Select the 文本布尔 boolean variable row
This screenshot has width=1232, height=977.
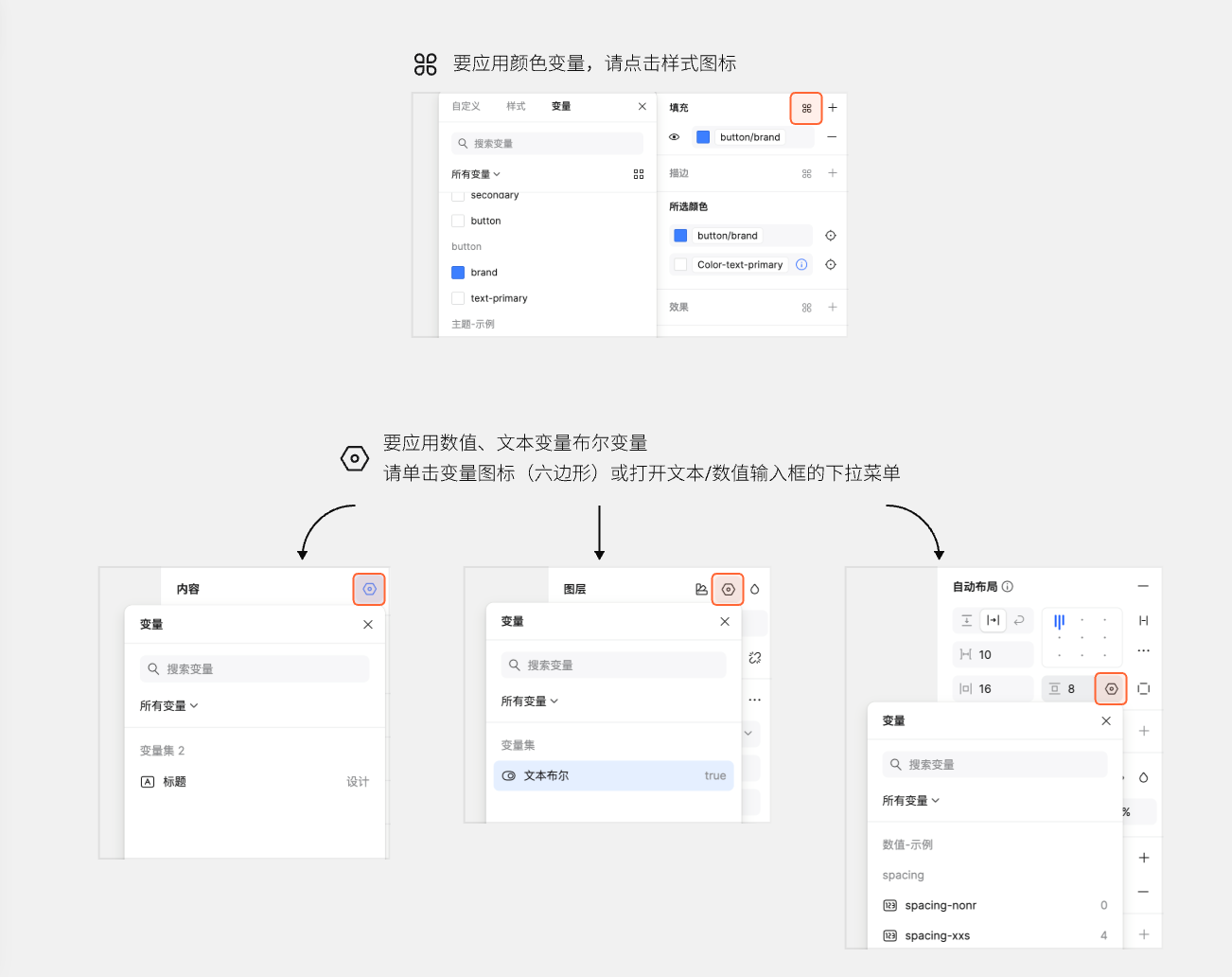coord(614,775)
